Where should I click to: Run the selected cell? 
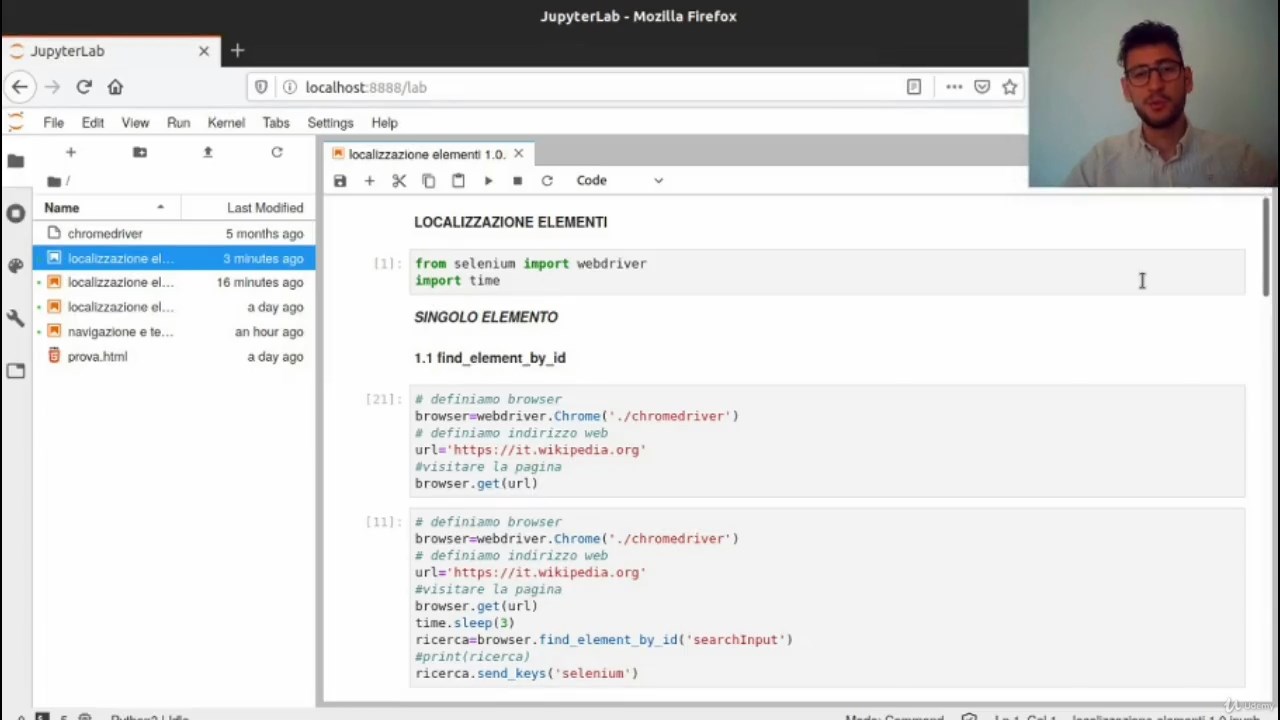pos(488,181)
